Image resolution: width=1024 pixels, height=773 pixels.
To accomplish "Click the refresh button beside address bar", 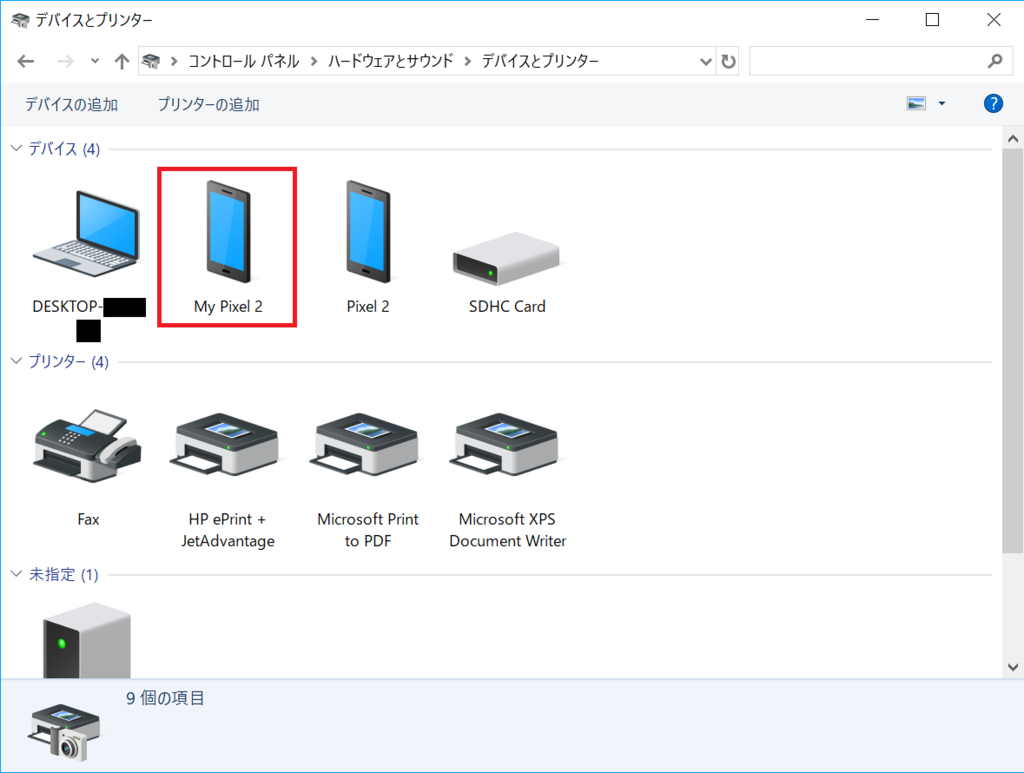I will tap(728, 61).
